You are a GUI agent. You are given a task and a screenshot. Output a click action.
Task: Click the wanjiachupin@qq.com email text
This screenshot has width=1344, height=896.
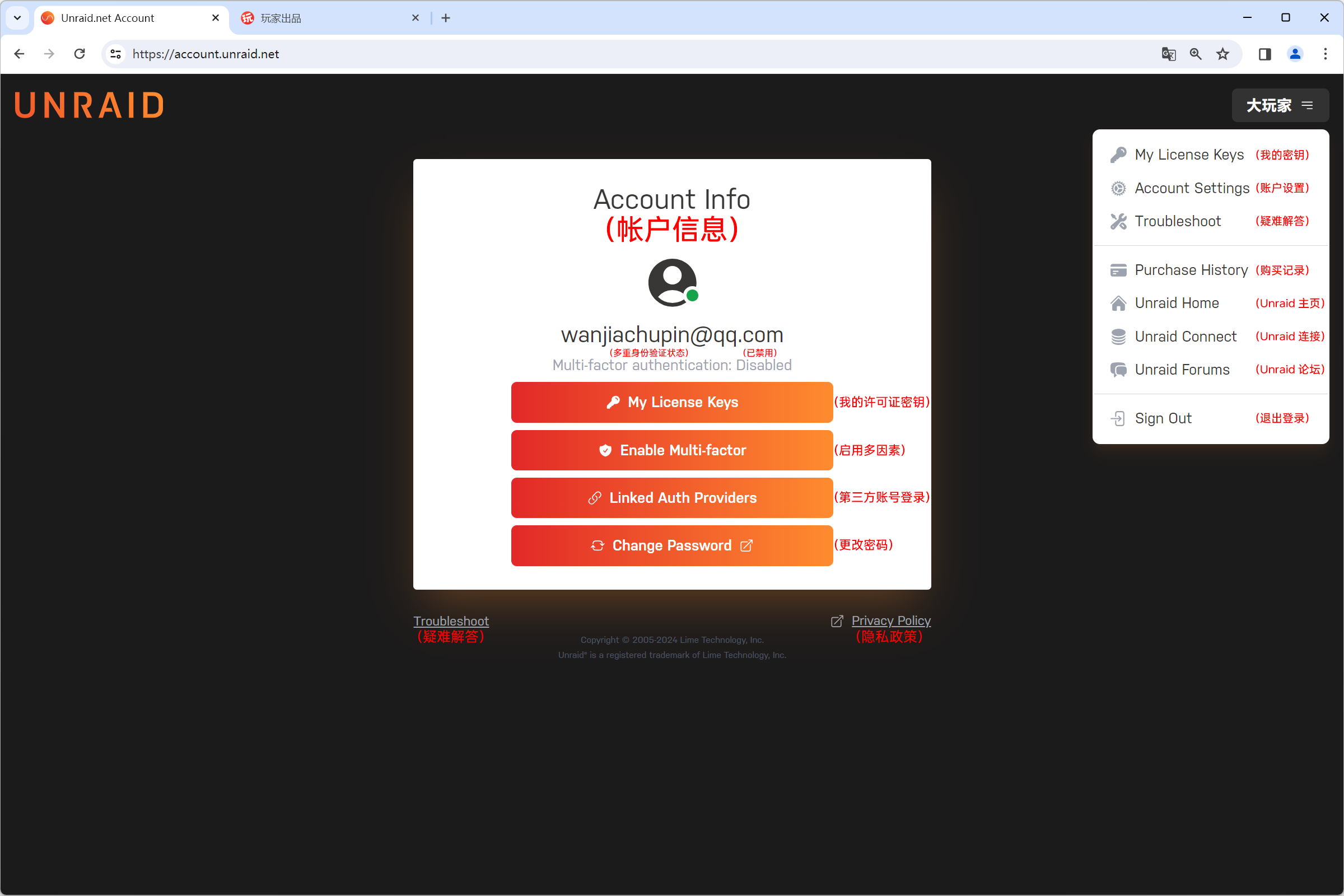pyautogui.click(x=672, y=334)
